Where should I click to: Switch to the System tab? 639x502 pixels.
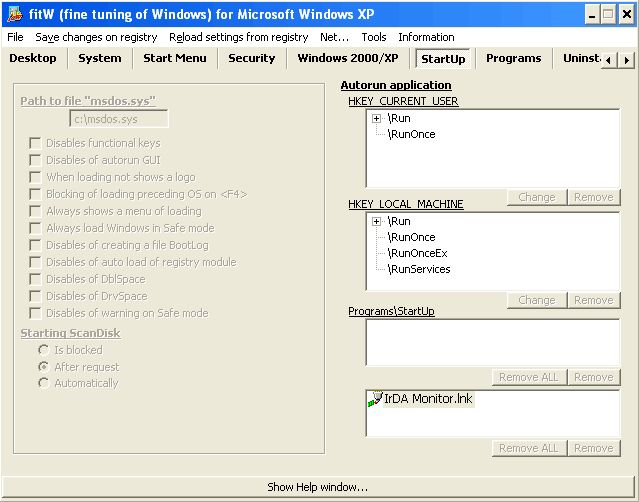(100, 58)
